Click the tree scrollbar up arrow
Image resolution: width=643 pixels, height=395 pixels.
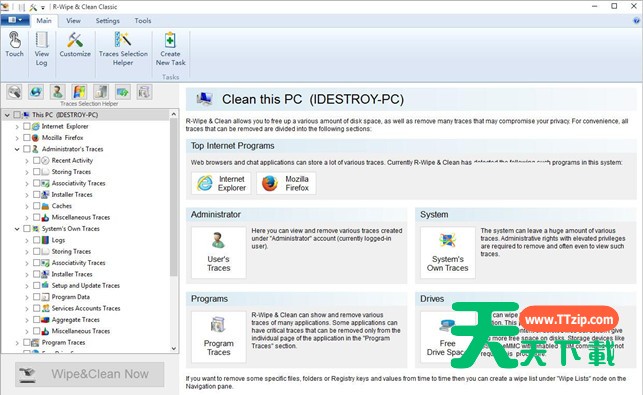[174, 114]
